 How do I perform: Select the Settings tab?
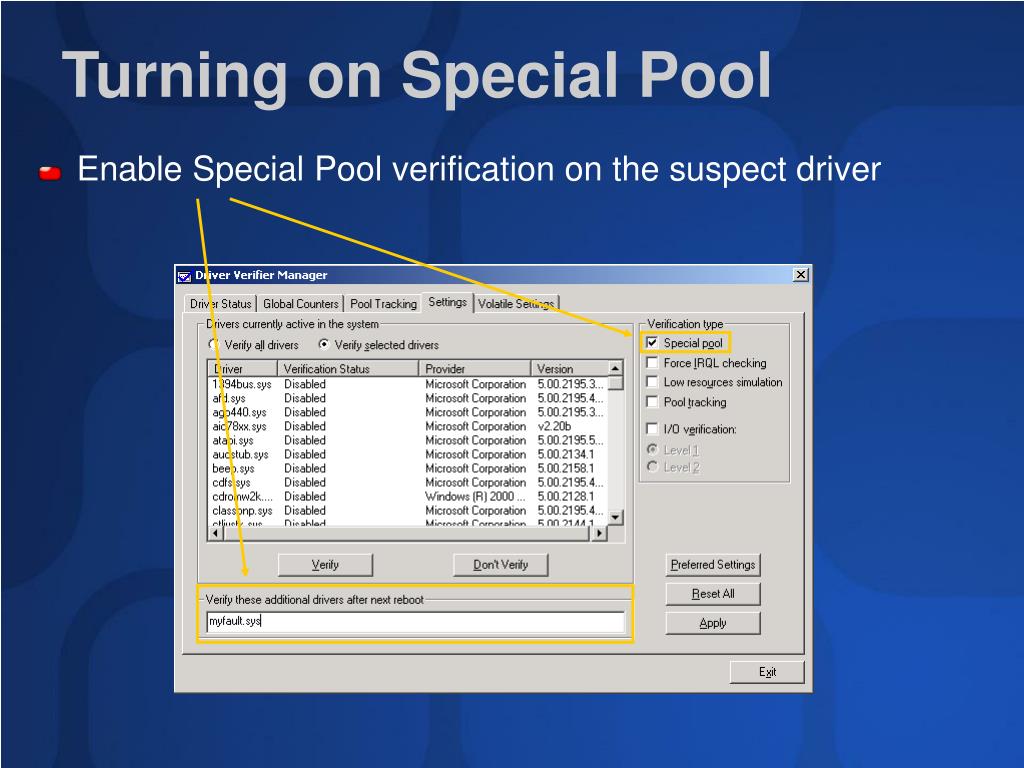pyautogui.click(x=447, y=302)
